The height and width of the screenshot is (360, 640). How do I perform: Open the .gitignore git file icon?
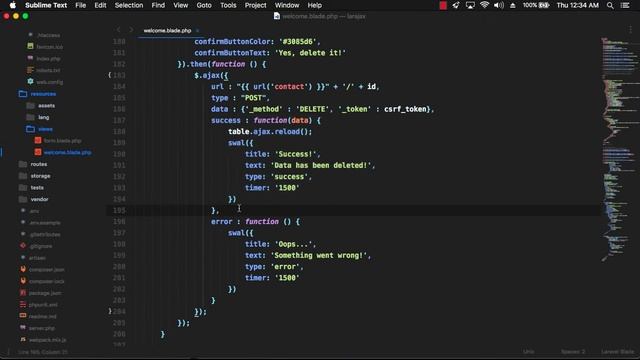(x=23, y=246)
